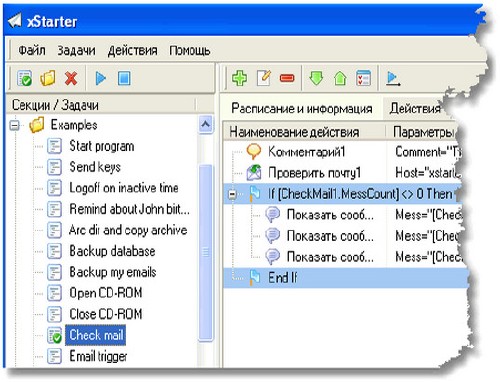
Task: Edit action with the pencil note icon
Action: (x=264, y=78)
